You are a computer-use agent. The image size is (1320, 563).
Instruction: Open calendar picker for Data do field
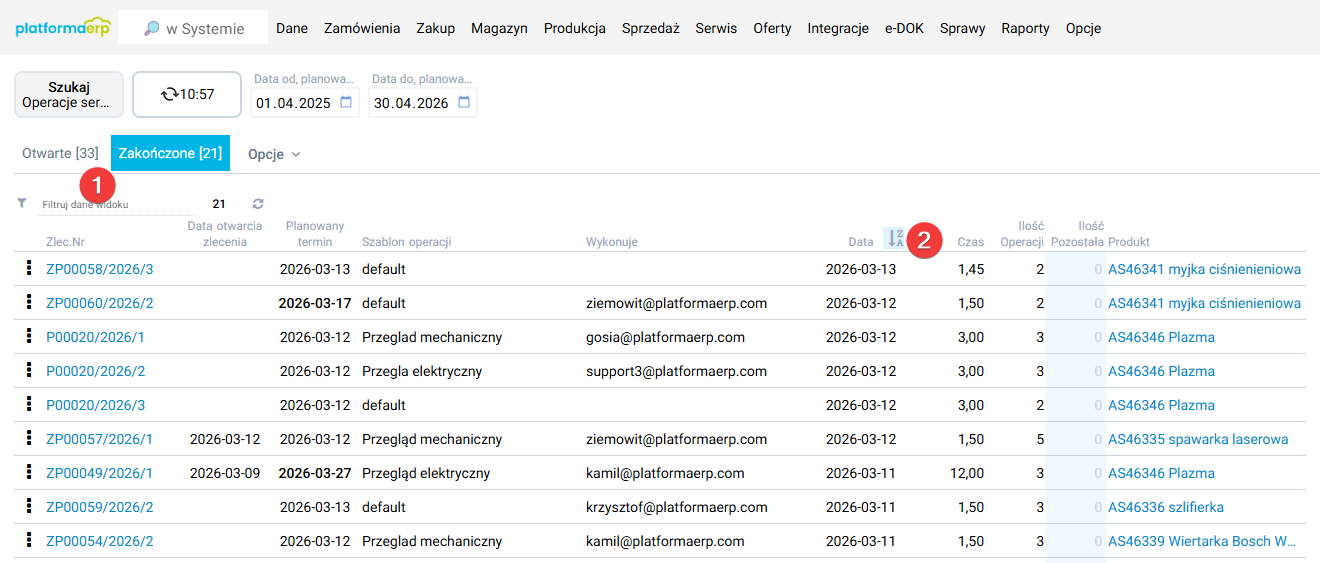(464, 102)
